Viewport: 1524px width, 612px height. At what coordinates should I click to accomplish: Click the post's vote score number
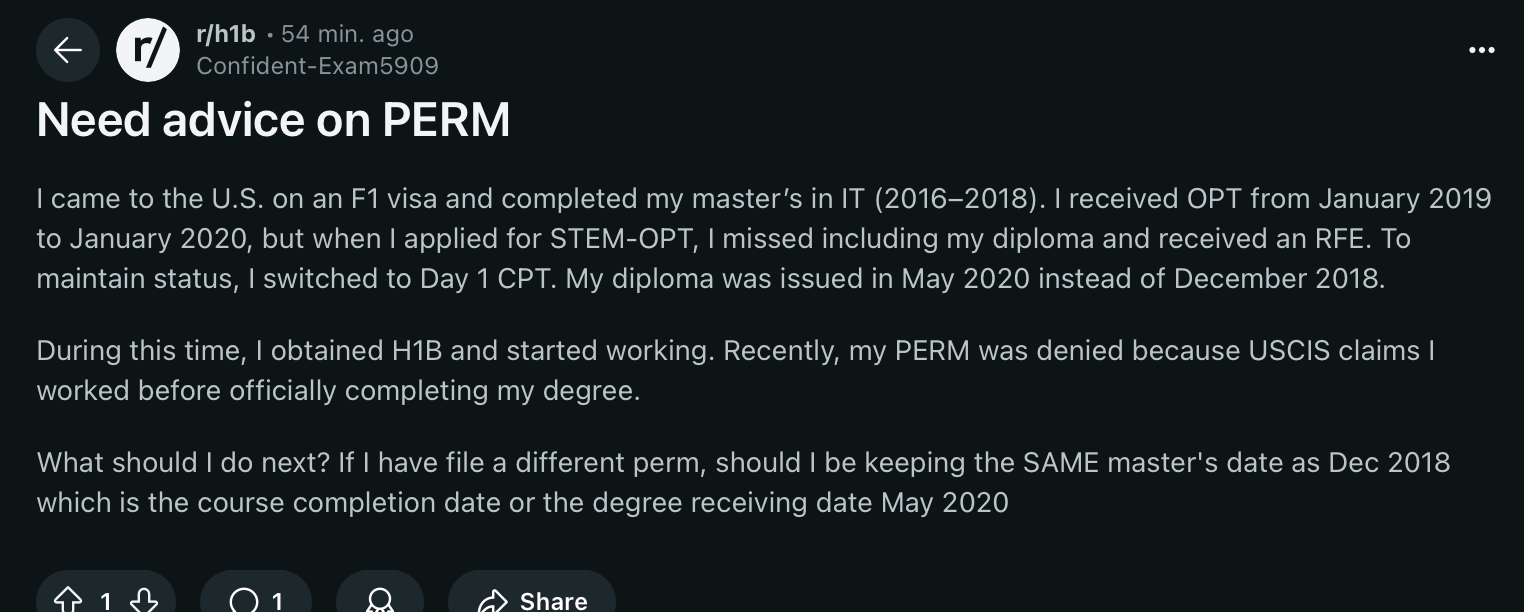pyautogui.click(x=105, y=601)
